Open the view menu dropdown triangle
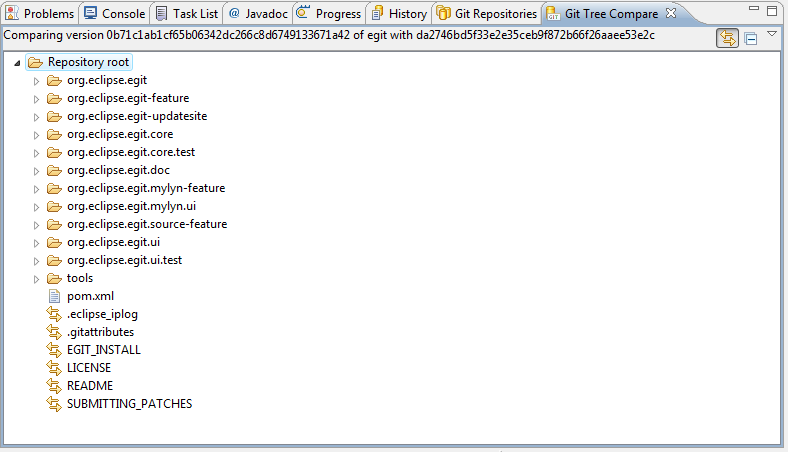This screenshot has width=788, height=452. [x=772, y=35]
